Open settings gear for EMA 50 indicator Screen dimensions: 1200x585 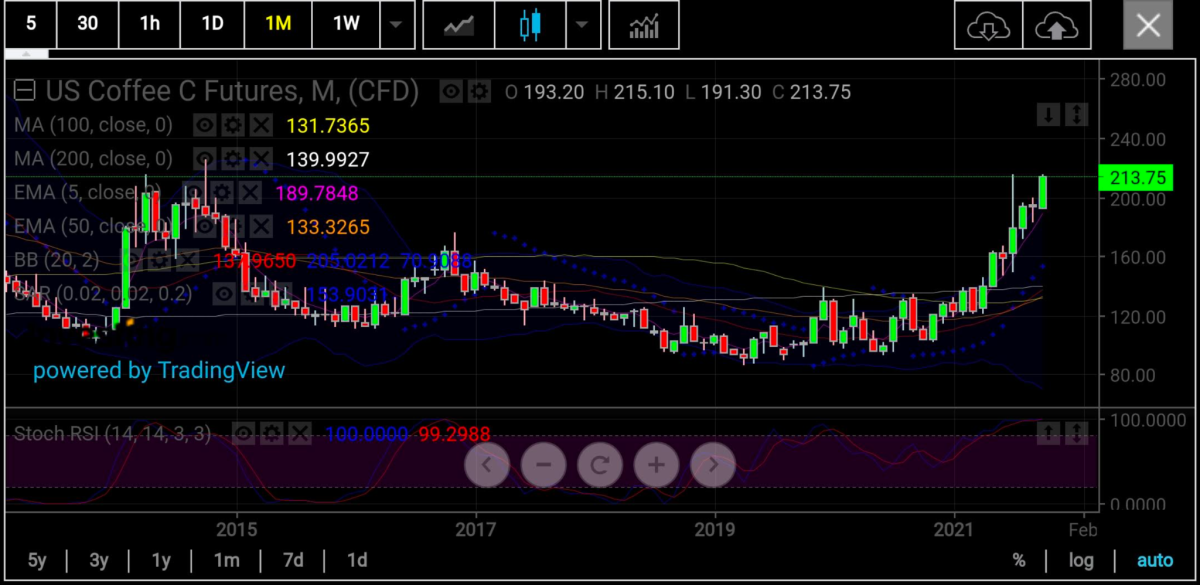coord(233,226)
